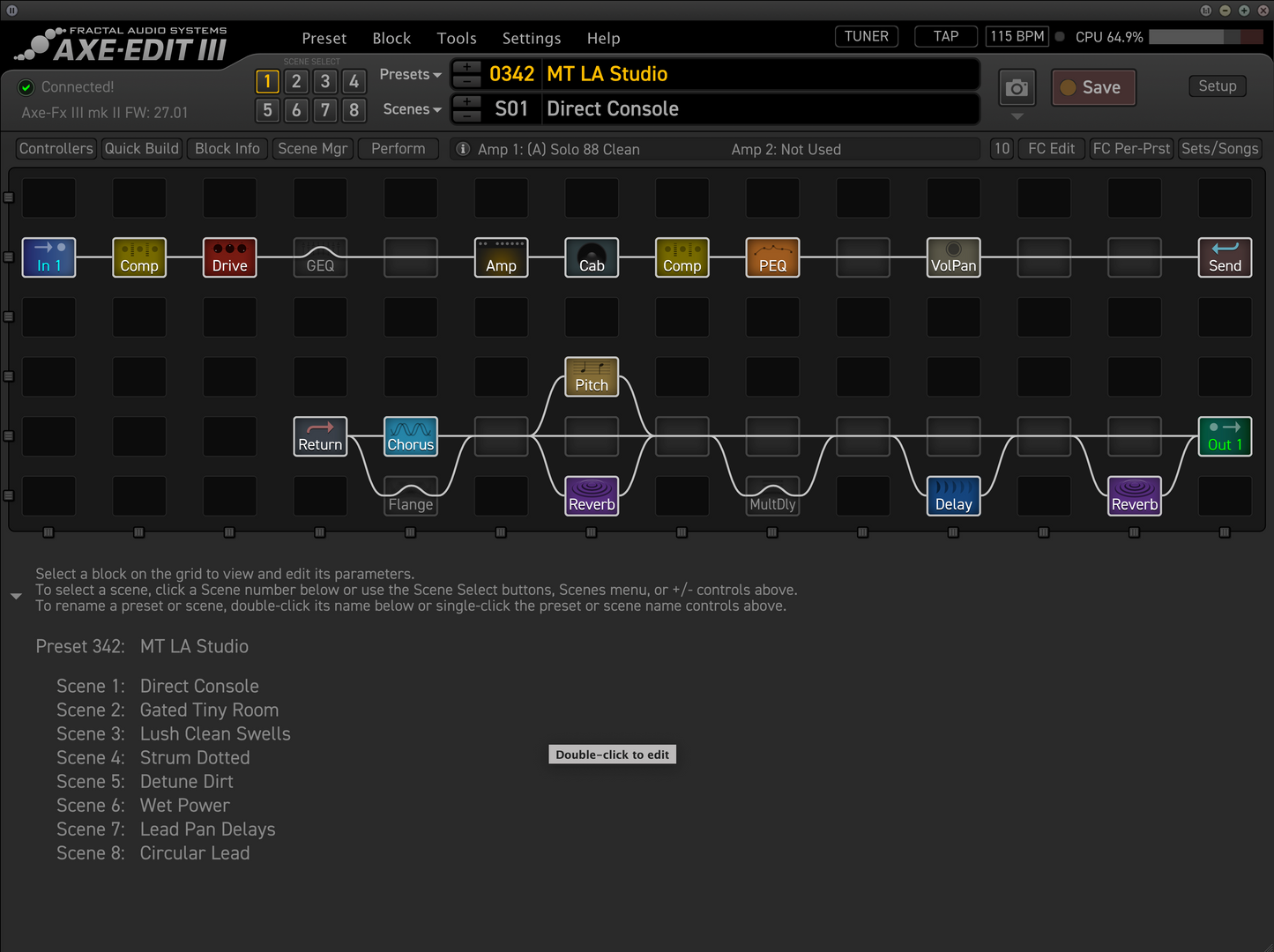
Task: Click the Cab block icon
Action: click(x=592, y=257)
